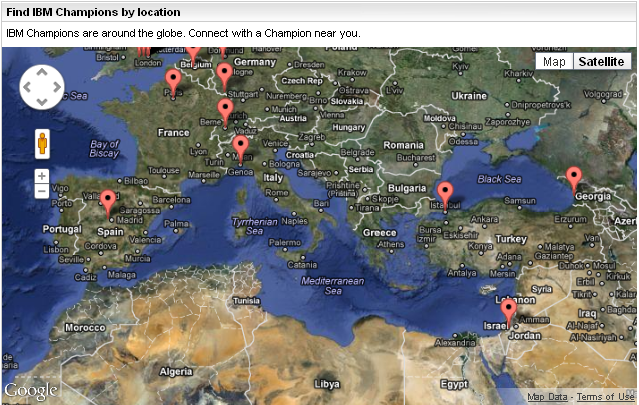Click the red pin in Israel
Image resolution: width=639 pixels, height=405 pixels.
pyautogui.click(x=509, y=311)
